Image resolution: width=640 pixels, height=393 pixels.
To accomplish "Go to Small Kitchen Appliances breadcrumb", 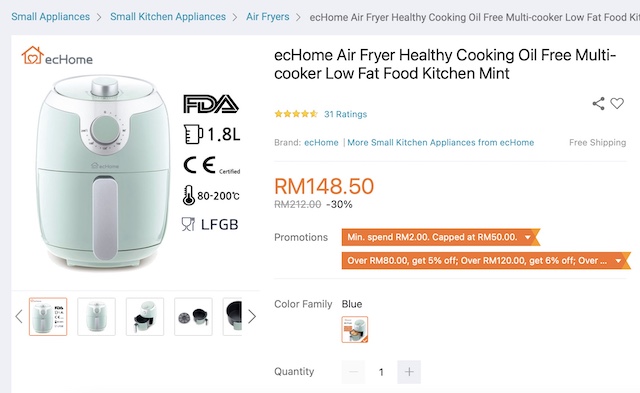I will click(x=168, y=17).
